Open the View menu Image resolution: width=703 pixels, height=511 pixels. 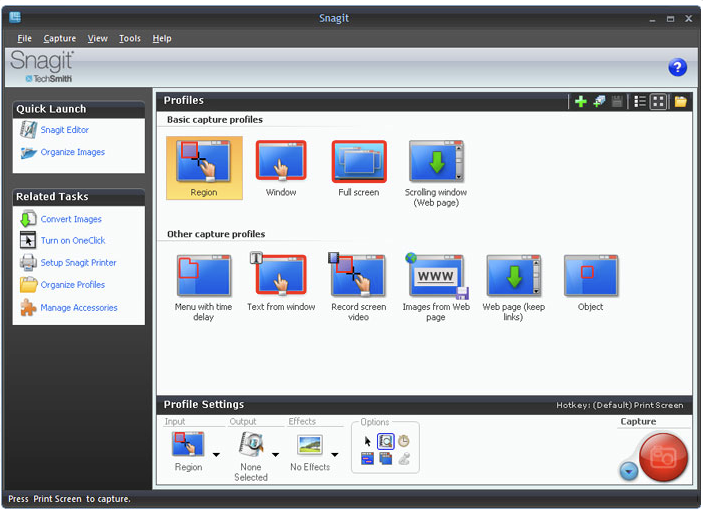tap(97, 39)
